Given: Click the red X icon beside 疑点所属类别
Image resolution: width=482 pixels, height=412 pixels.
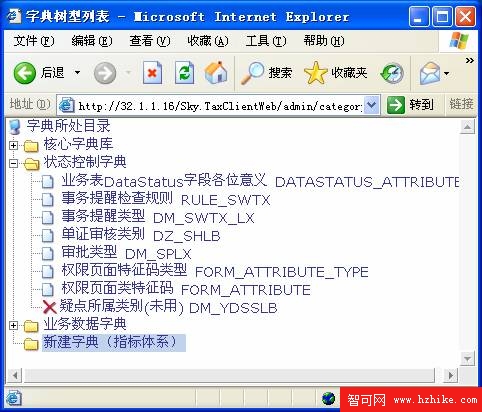Looking at the screenshot, I should tap(49, 307).
